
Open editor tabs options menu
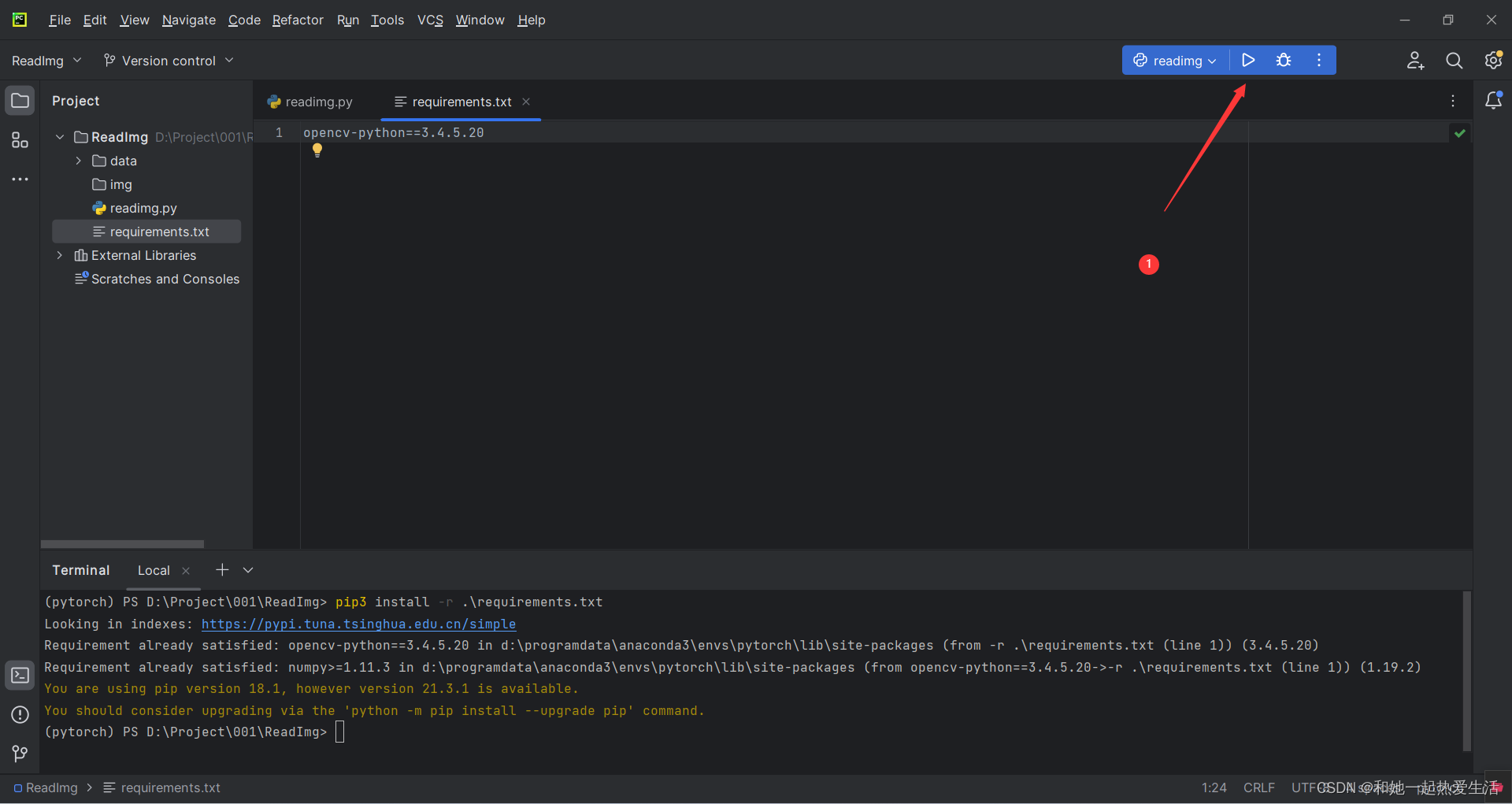(x=1453, y=101)
